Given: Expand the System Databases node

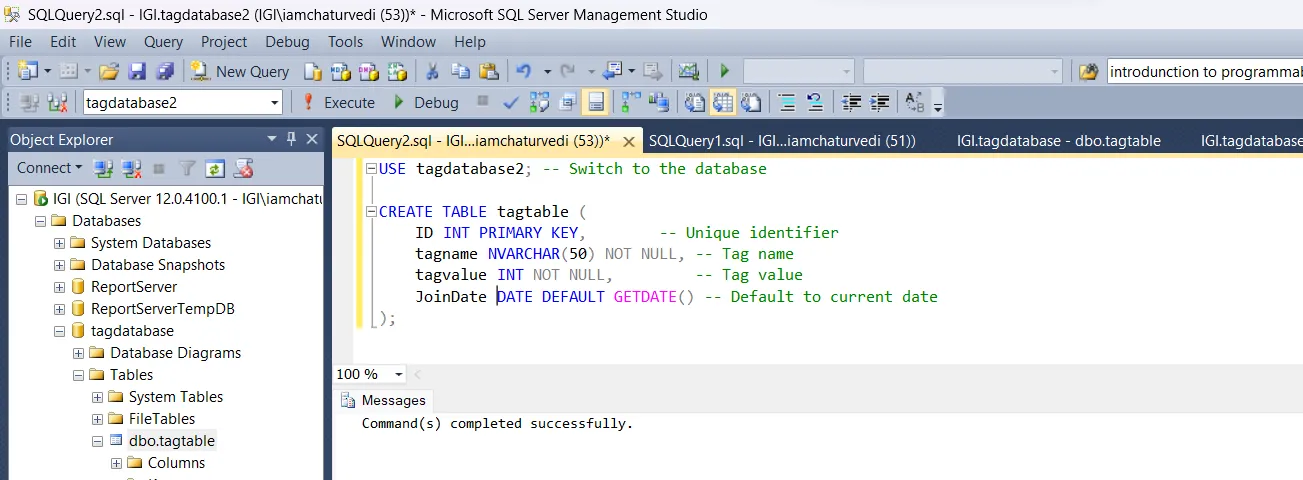Looking at the screenshot, I should [60, 243].
